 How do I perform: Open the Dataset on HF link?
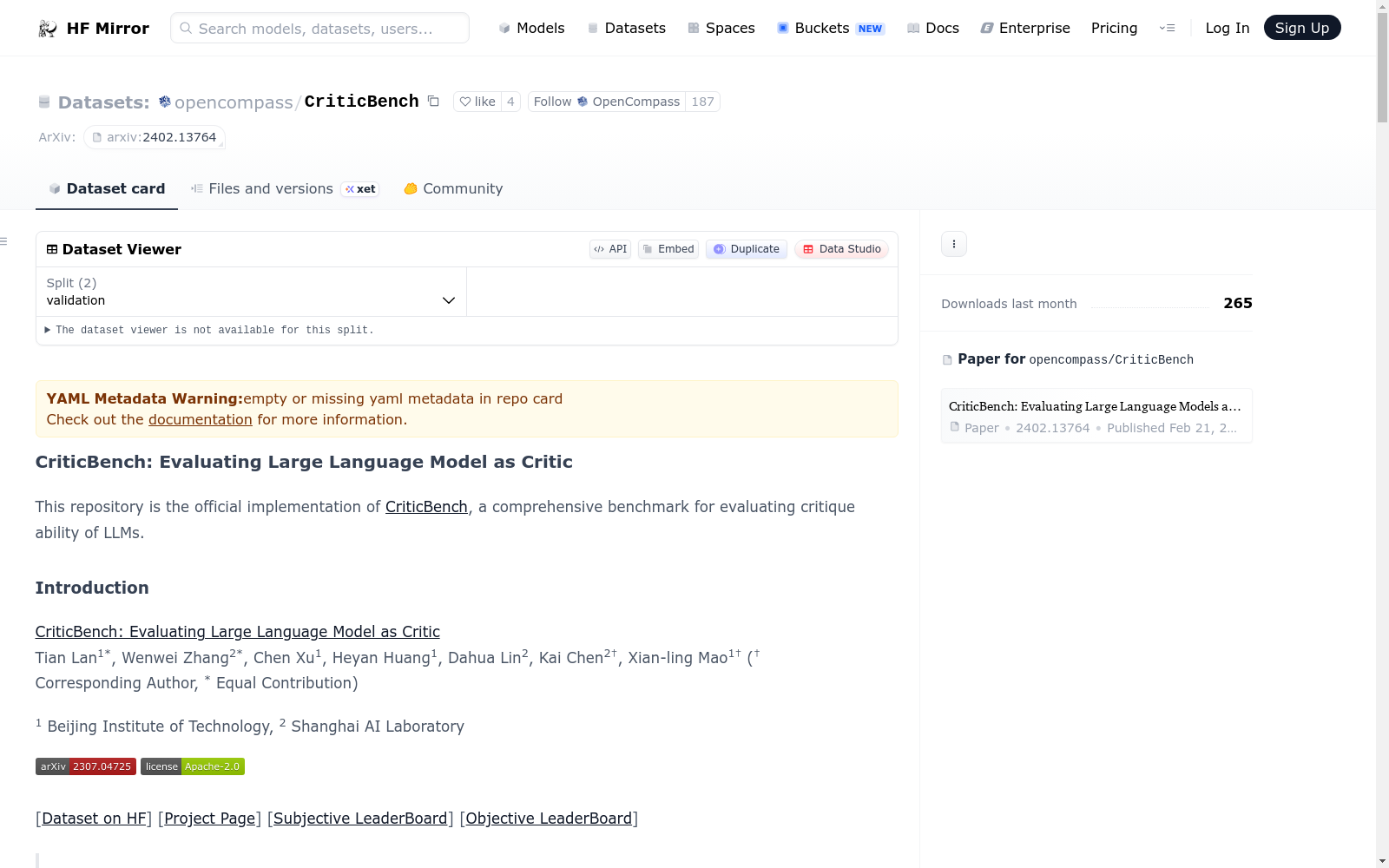94,819
